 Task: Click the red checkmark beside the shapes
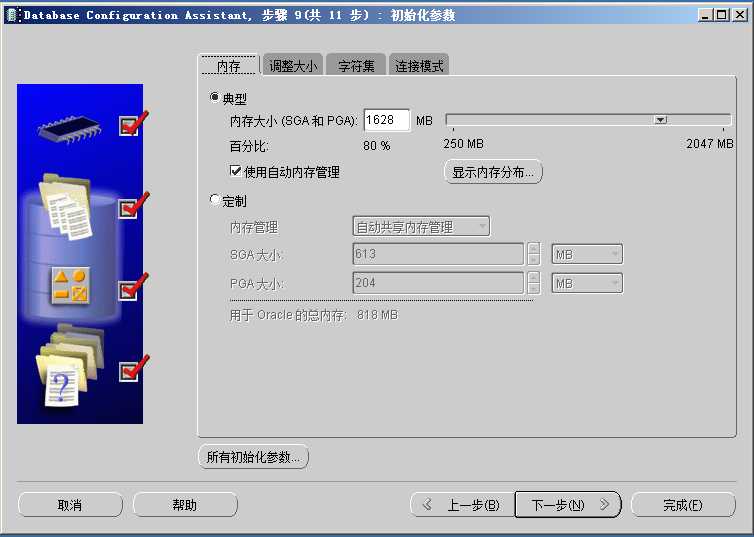pyautogui.click(x=133, y=287)
